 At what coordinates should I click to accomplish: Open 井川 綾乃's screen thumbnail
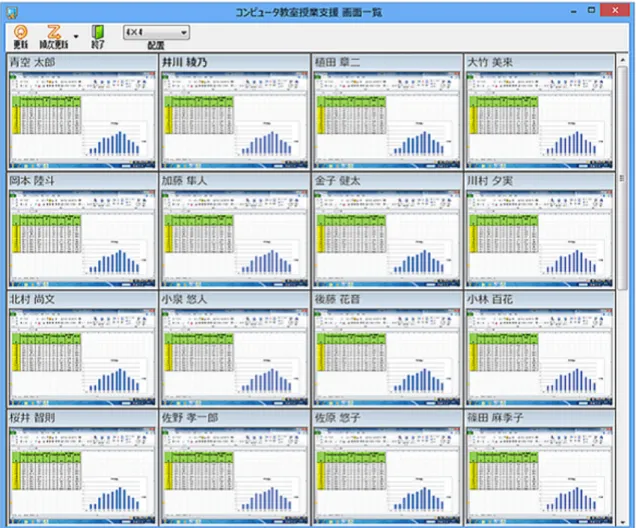(235, 120)
